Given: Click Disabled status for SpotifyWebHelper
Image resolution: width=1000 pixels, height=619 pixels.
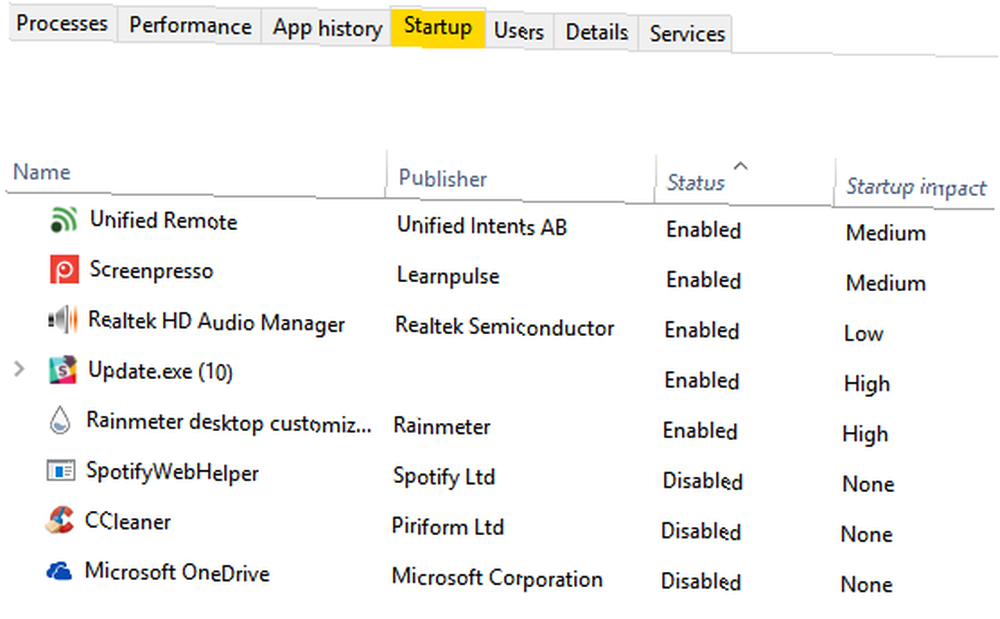Looking at the screenshot, I should pyautogui.click(x=702, y=481).
